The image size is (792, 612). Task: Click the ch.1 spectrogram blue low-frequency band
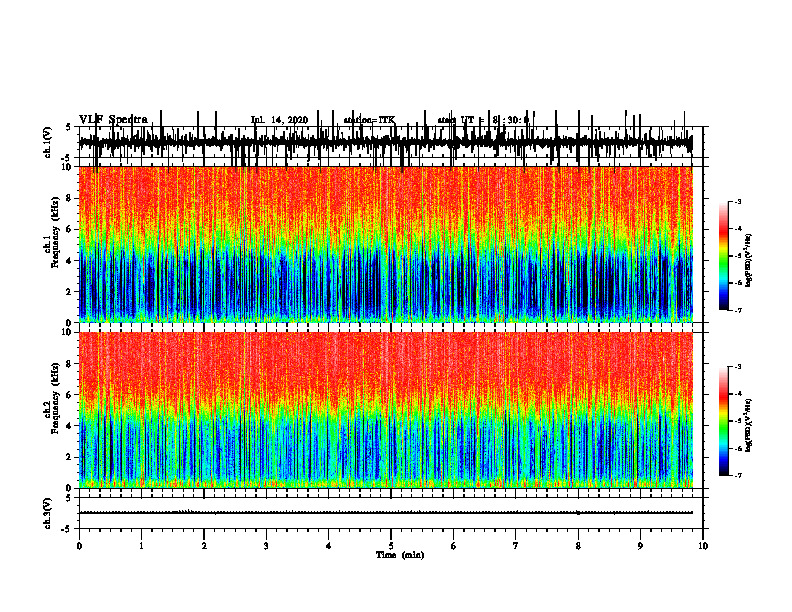click(386, 285)
